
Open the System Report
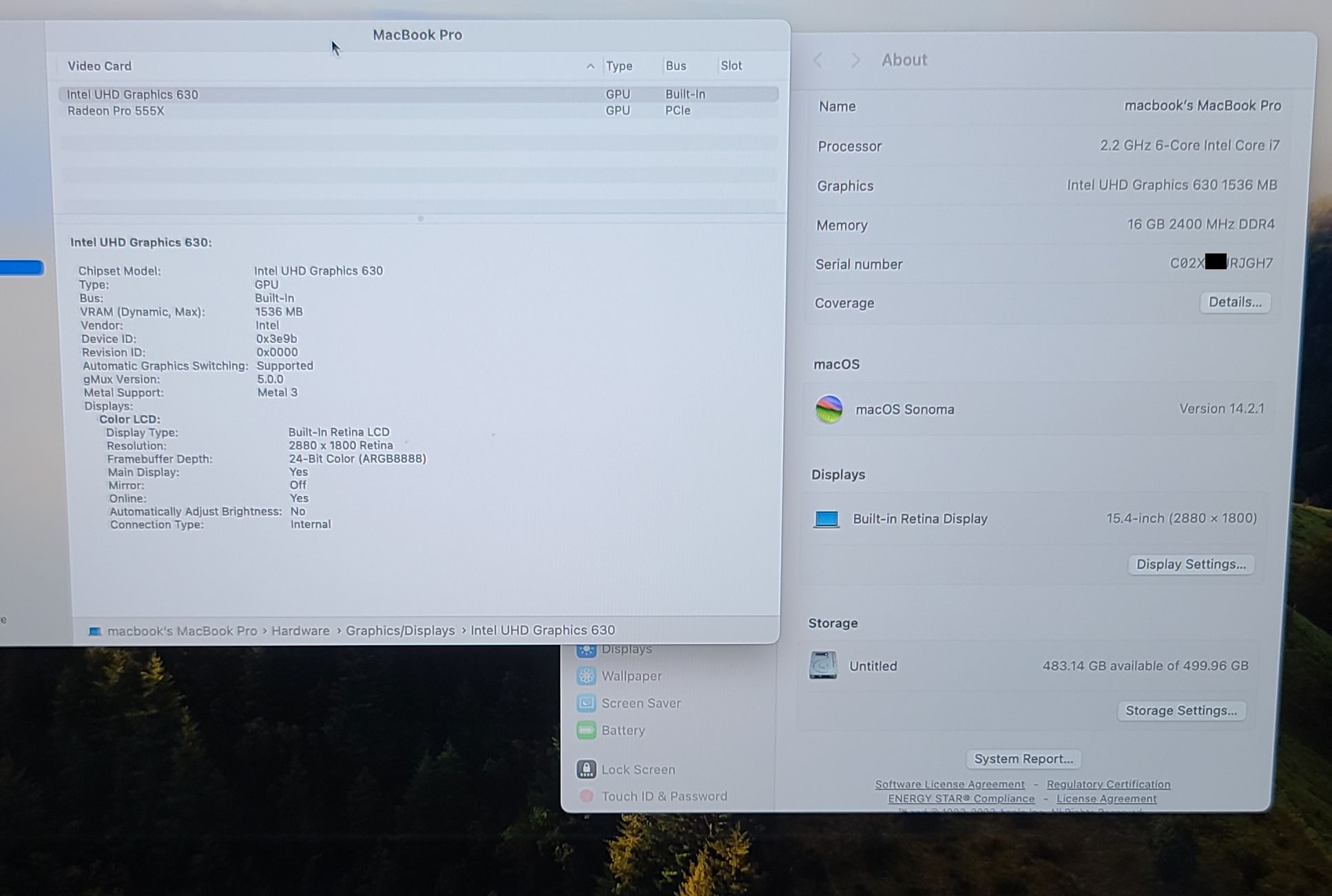click(1023, 759)
